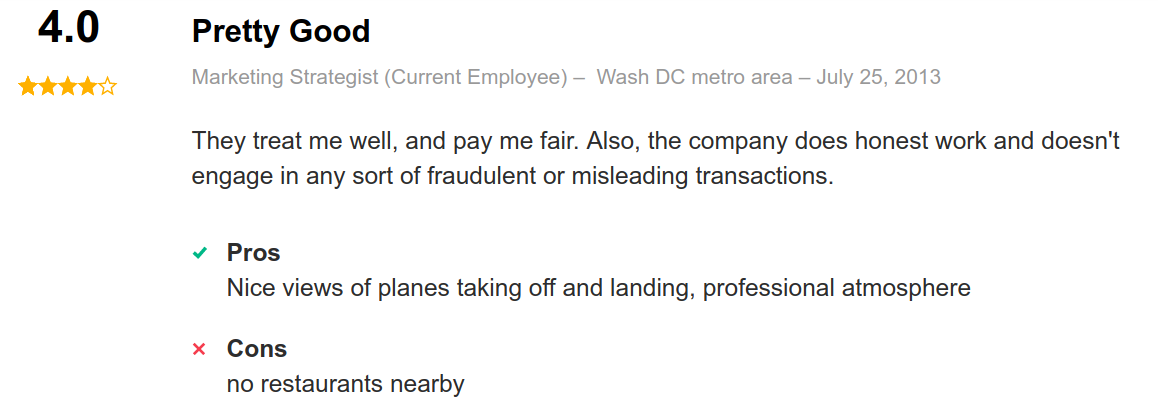Screen dimensions: 1158x416
Task: Click the Cons heading
Action: (257, 348)
